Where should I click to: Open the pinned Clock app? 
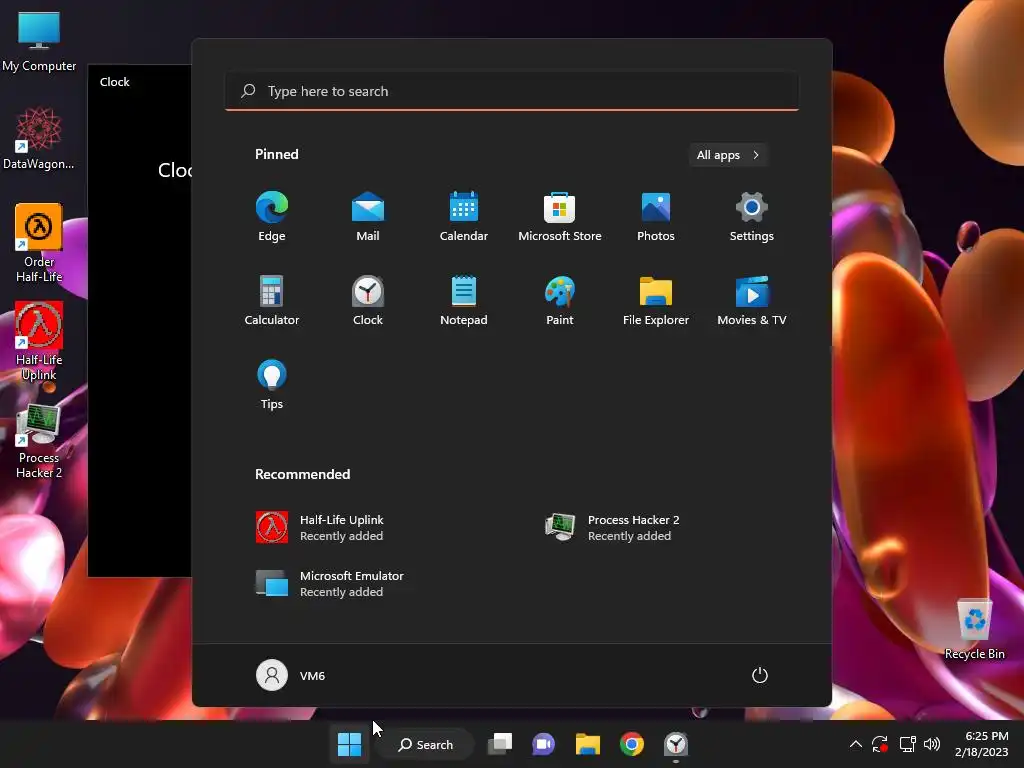point(368,300)
